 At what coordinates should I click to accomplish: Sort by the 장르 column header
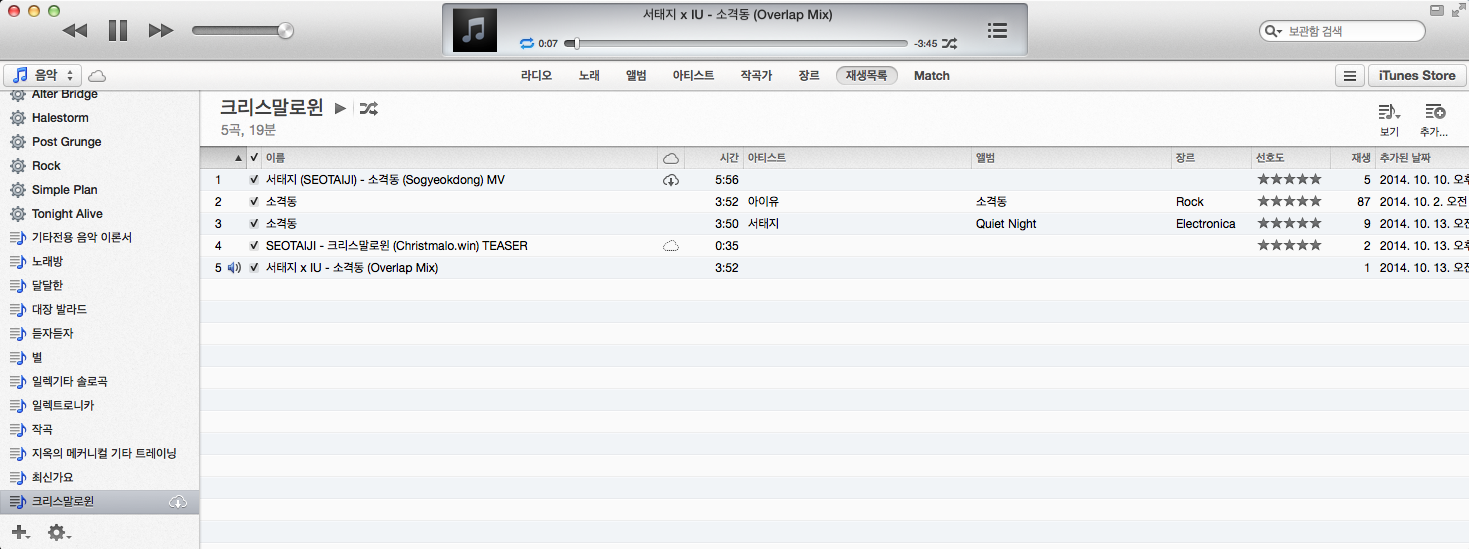coord(1212,158)
